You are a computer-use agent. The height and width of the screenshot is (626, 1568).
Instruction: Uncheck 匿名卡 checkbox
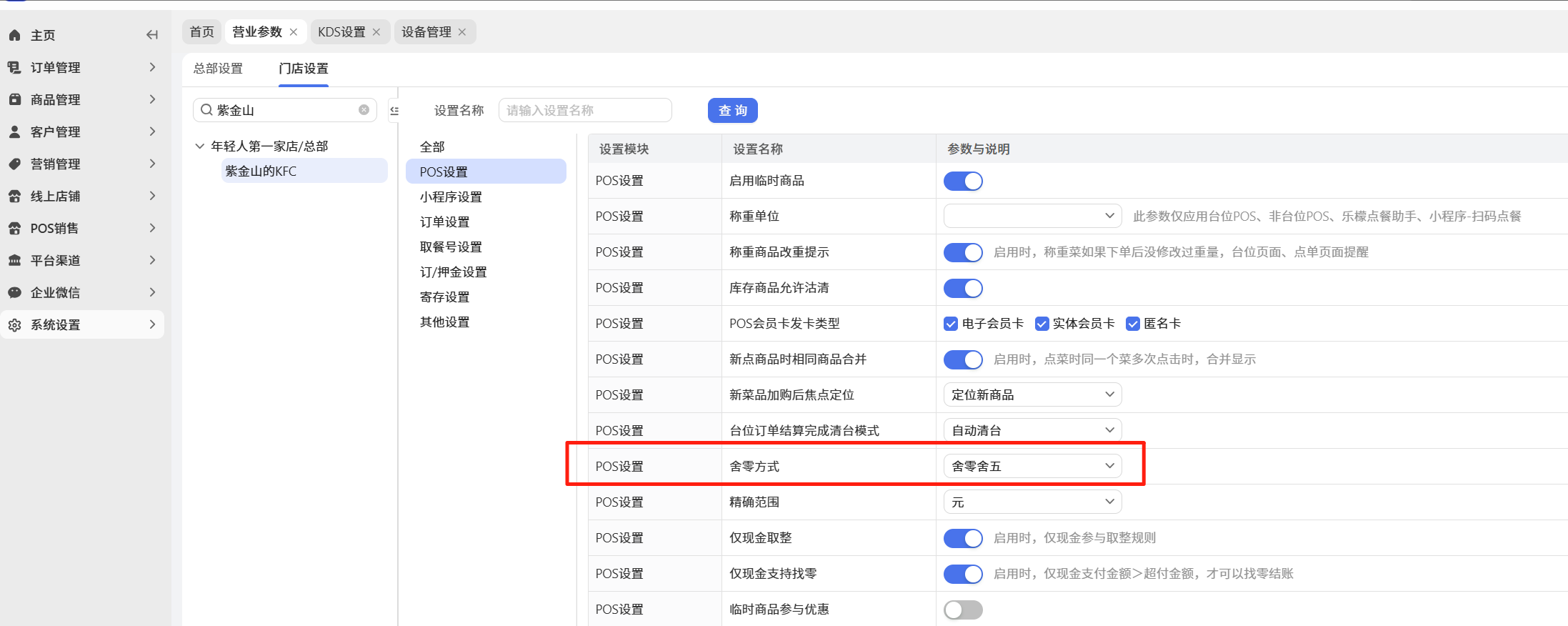(x=1132, y=324)
